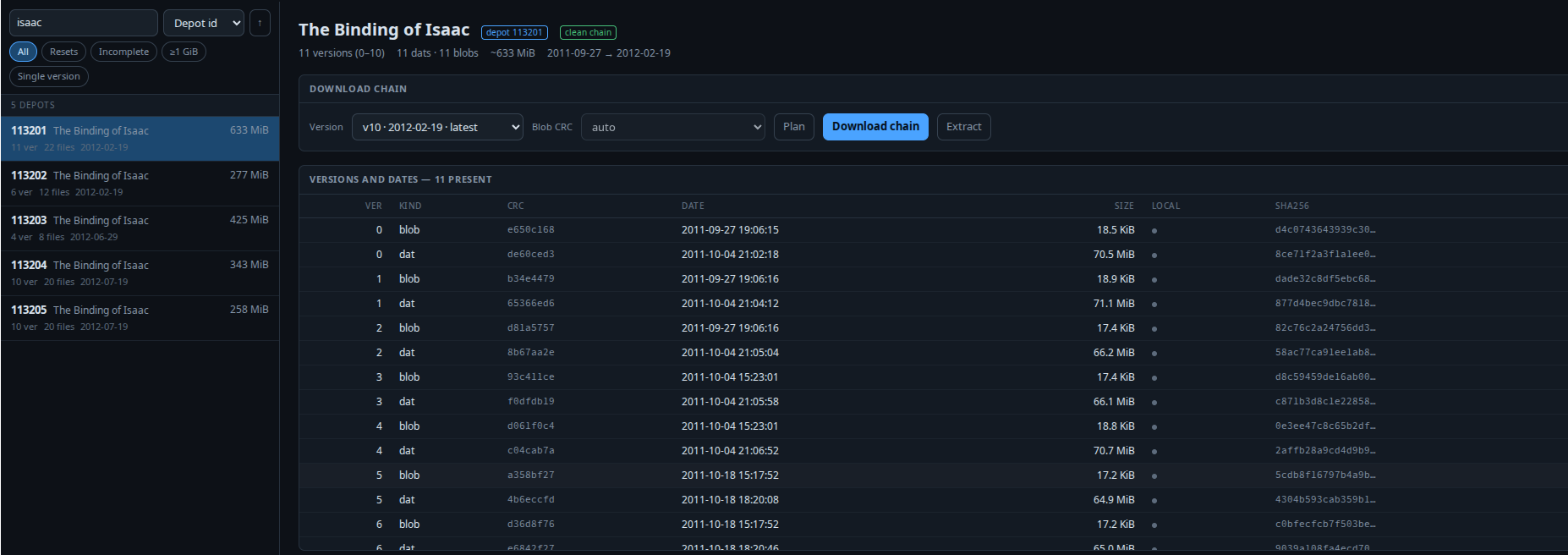
Task: Click CRC value e650c168
Action: tap(531, 230)
